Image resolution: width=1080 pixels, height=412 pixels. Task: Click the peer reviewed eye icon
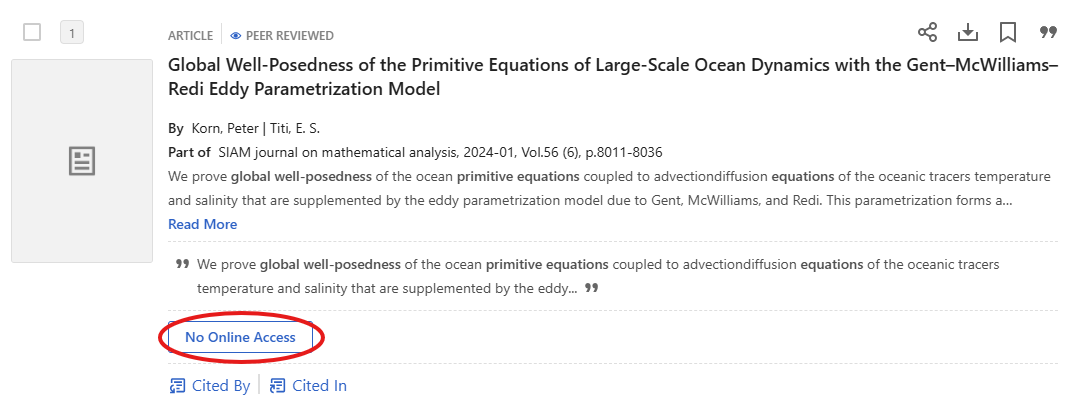(236, 36)
